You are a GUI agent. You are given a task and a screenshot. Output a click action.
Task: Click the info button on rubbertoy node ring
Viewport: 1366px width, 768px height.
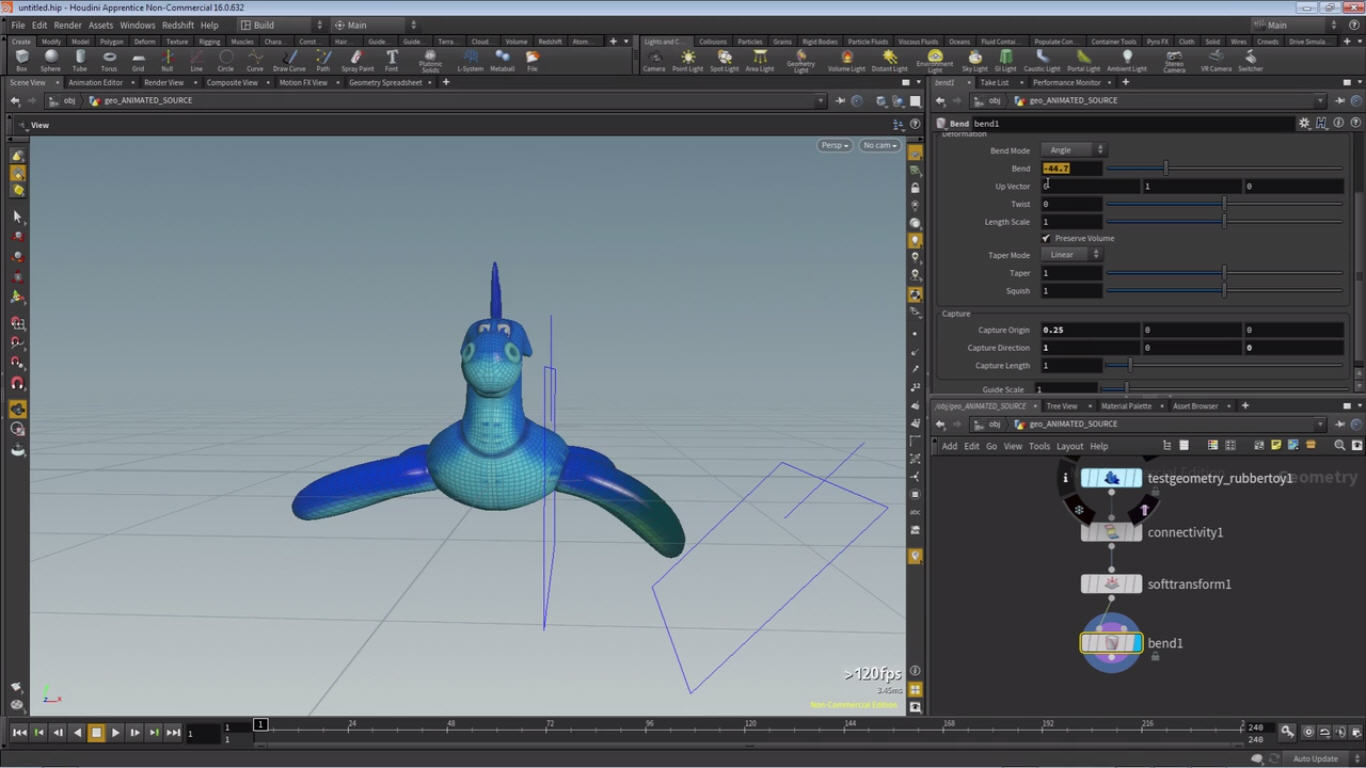[1066, 478]
